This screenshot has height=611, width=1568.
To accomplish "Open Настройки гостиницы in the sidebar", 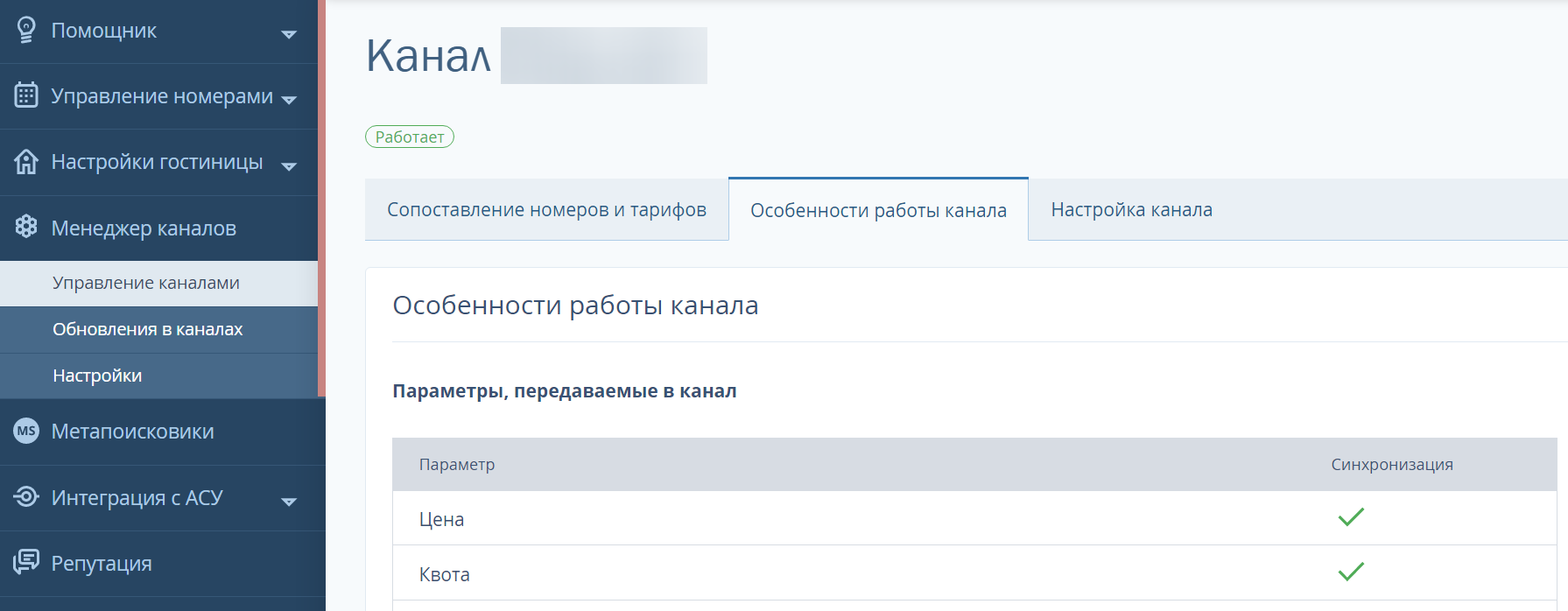I will tap(158, 162).
